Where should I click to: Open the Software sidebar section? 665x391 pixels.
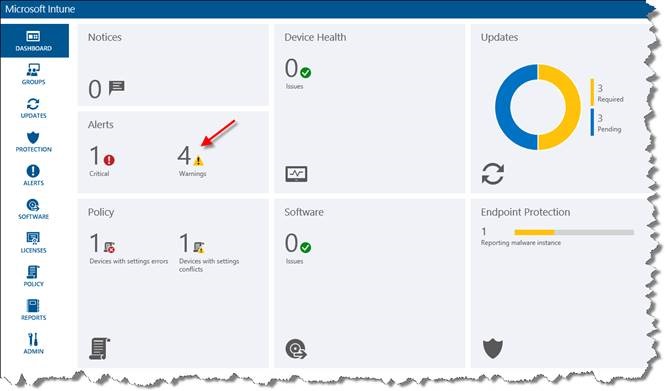pyautogui.click(x=34, y=209)
